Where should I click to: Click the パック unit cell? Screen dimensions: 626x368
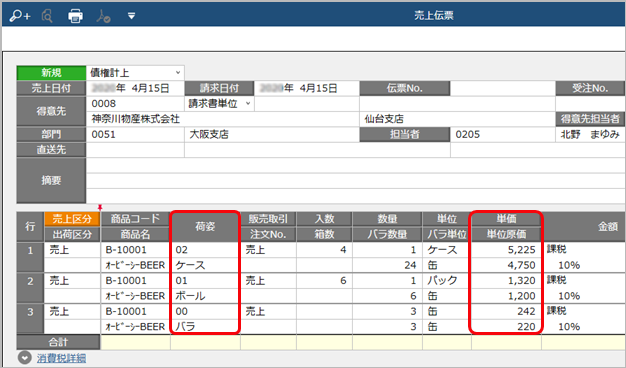pyautogui.click(x=447, y=281)
